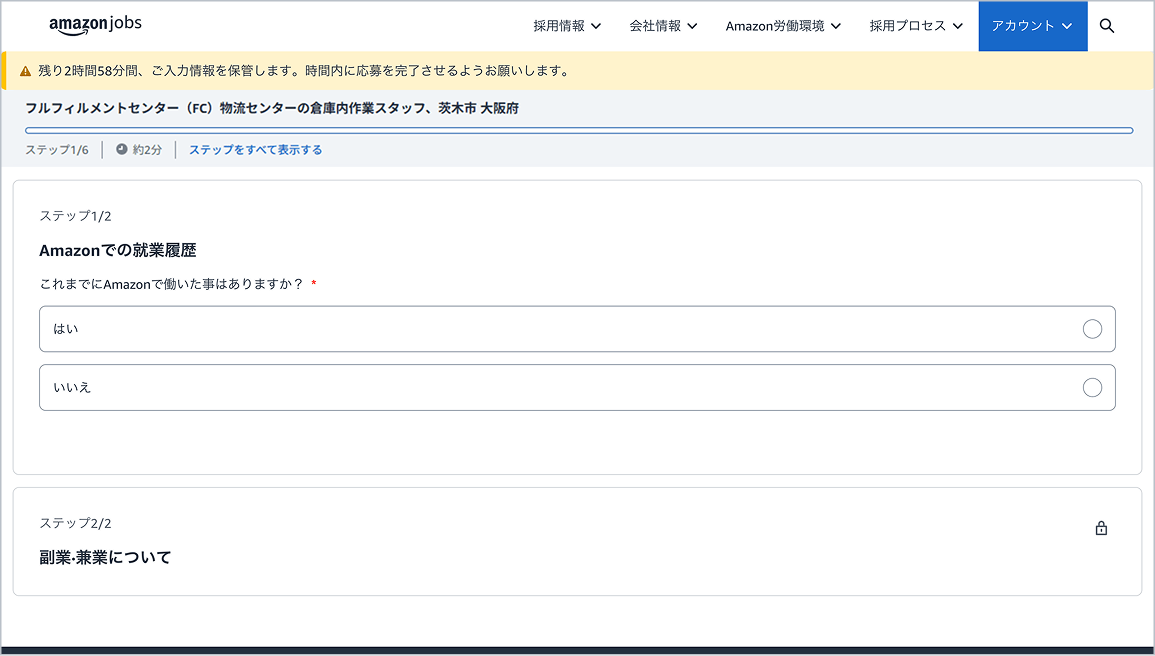Click the clock icon beside 約2分

(122, 149)
